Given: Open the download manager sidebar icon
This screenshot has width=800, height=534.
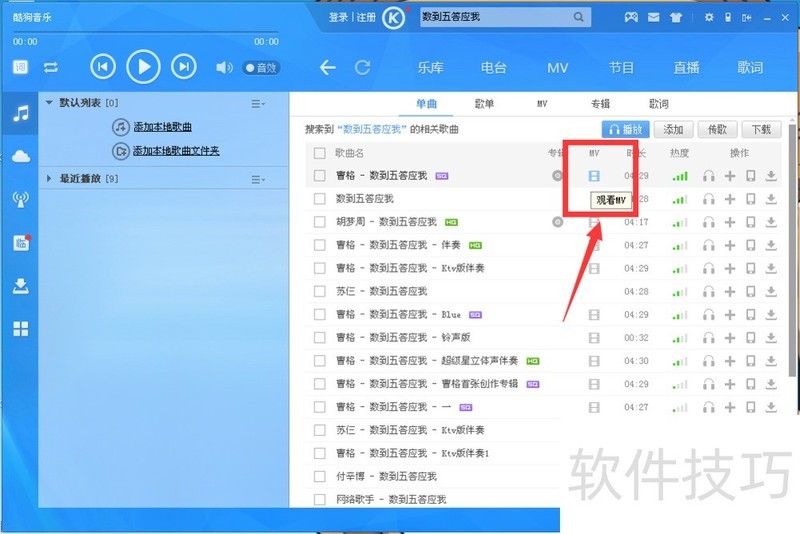Looking at the screenshot, I should (20, 286).
